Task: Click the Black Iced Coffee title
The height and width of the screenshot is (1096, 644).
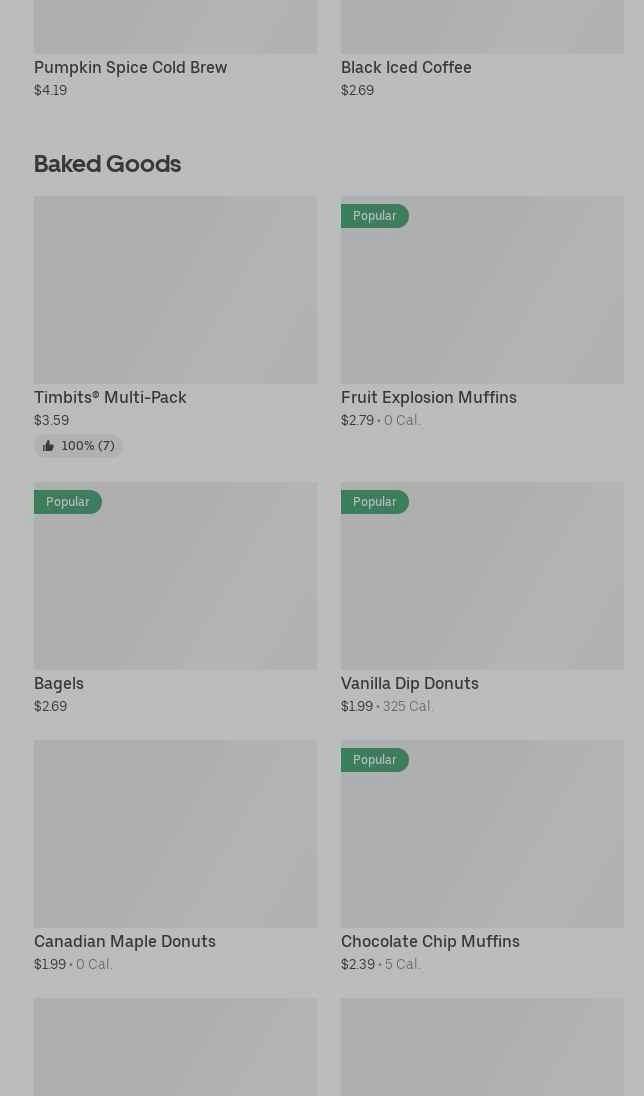Action: 406,67
